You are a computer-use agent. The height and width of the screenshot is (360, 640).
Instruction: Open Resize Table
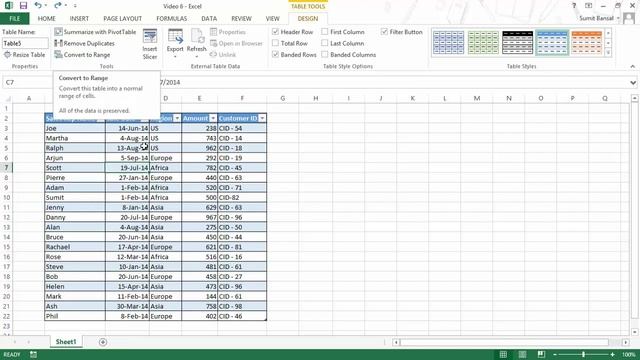24,55
